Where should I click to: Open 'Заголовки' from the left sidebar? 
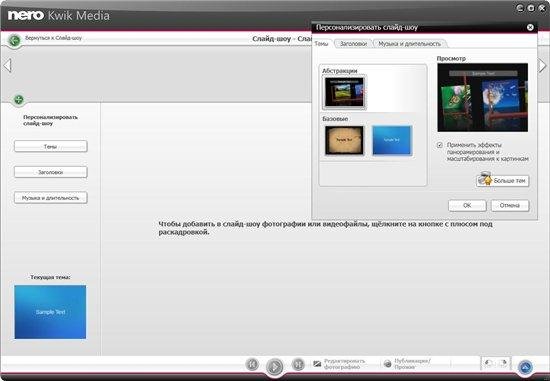click(x=51, y=172)
